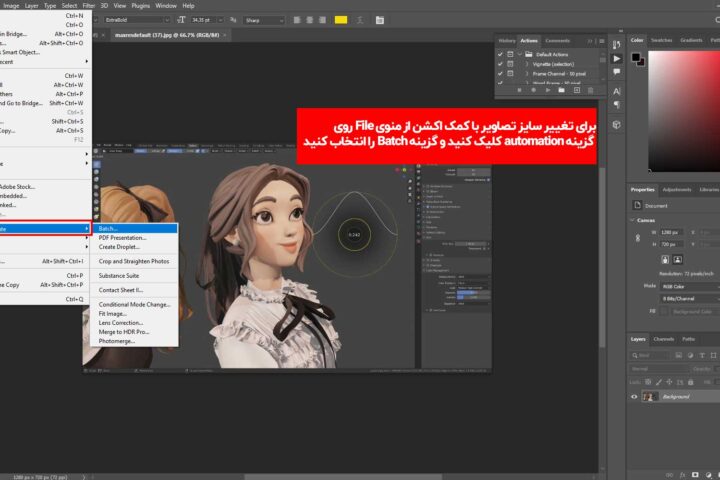Toggle dialog control for Default Actions set
Screen dimensions: 720x480
click(x=510, y=54)
